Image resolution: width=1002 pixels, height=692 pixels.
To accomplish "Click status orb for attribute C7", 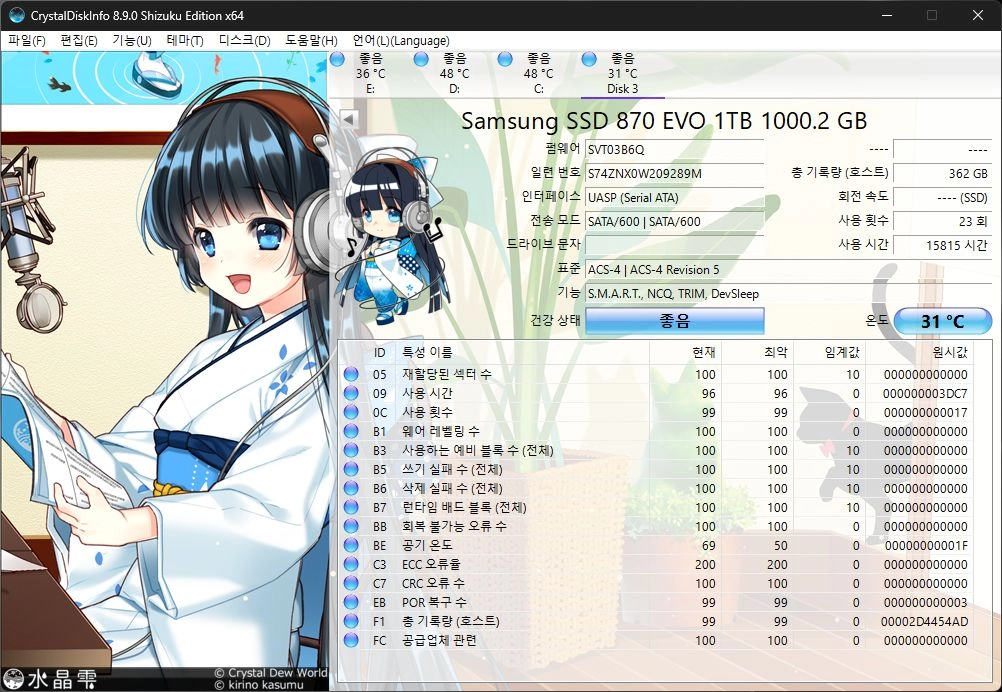I will (351, 583).
